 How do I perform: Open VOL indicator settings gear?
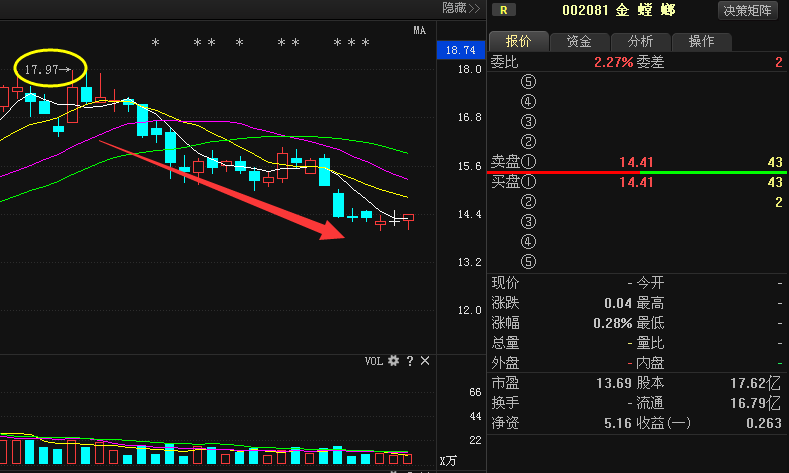393,360
